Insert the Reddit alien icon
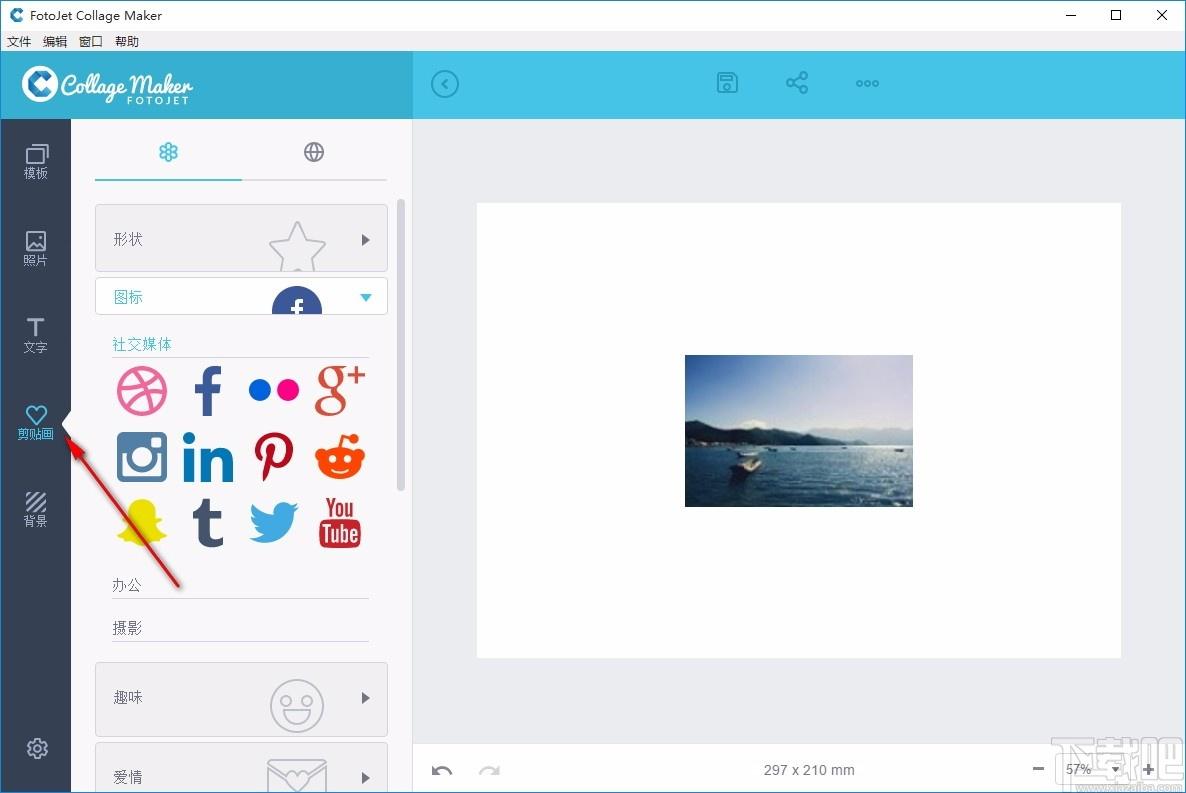 (x=340, y=457)
